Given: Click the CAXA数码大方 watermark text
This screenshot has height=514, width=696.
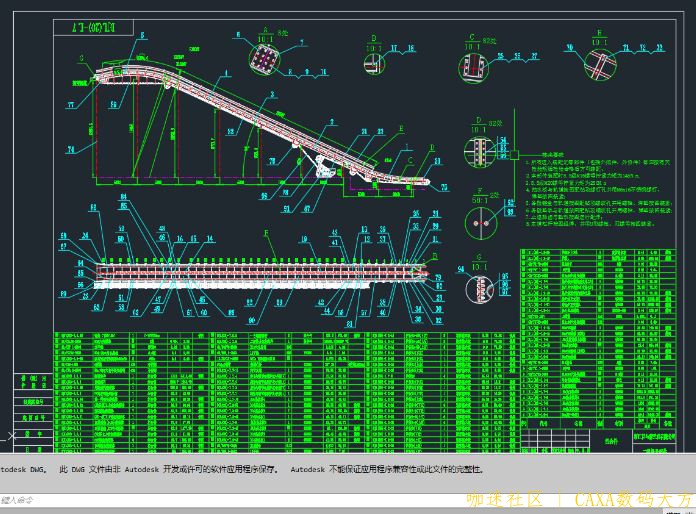Looking at the screenshot, I should point(628,500).
